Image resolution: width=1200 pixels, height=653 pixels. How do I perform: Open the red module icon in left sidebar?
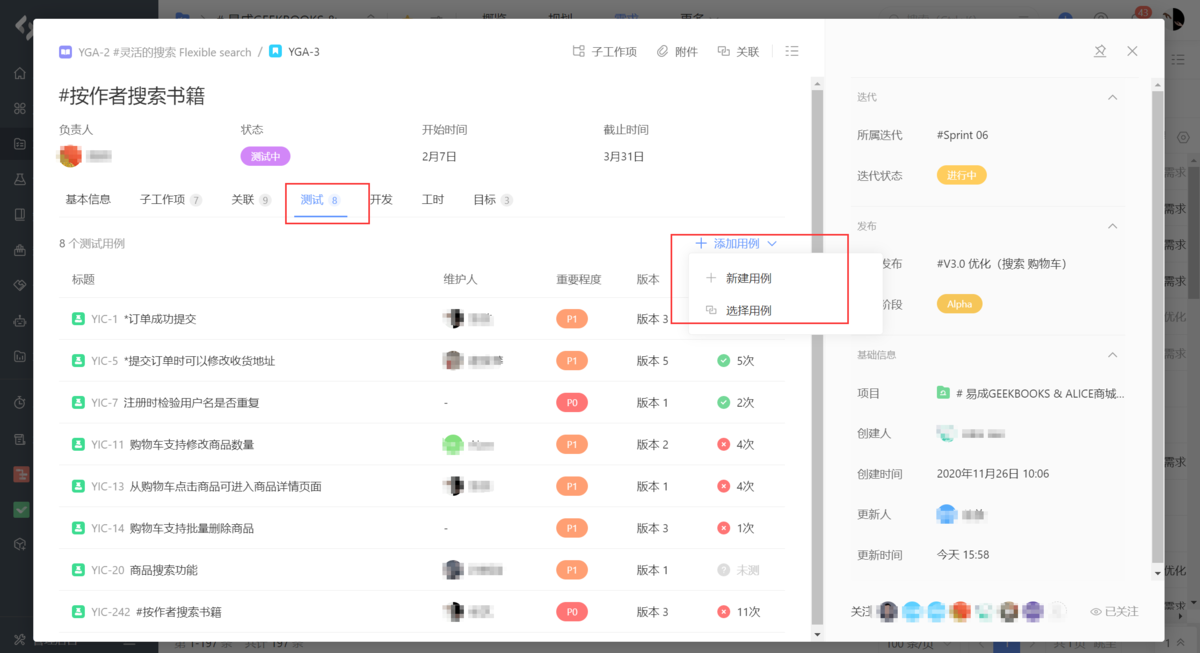20,474
